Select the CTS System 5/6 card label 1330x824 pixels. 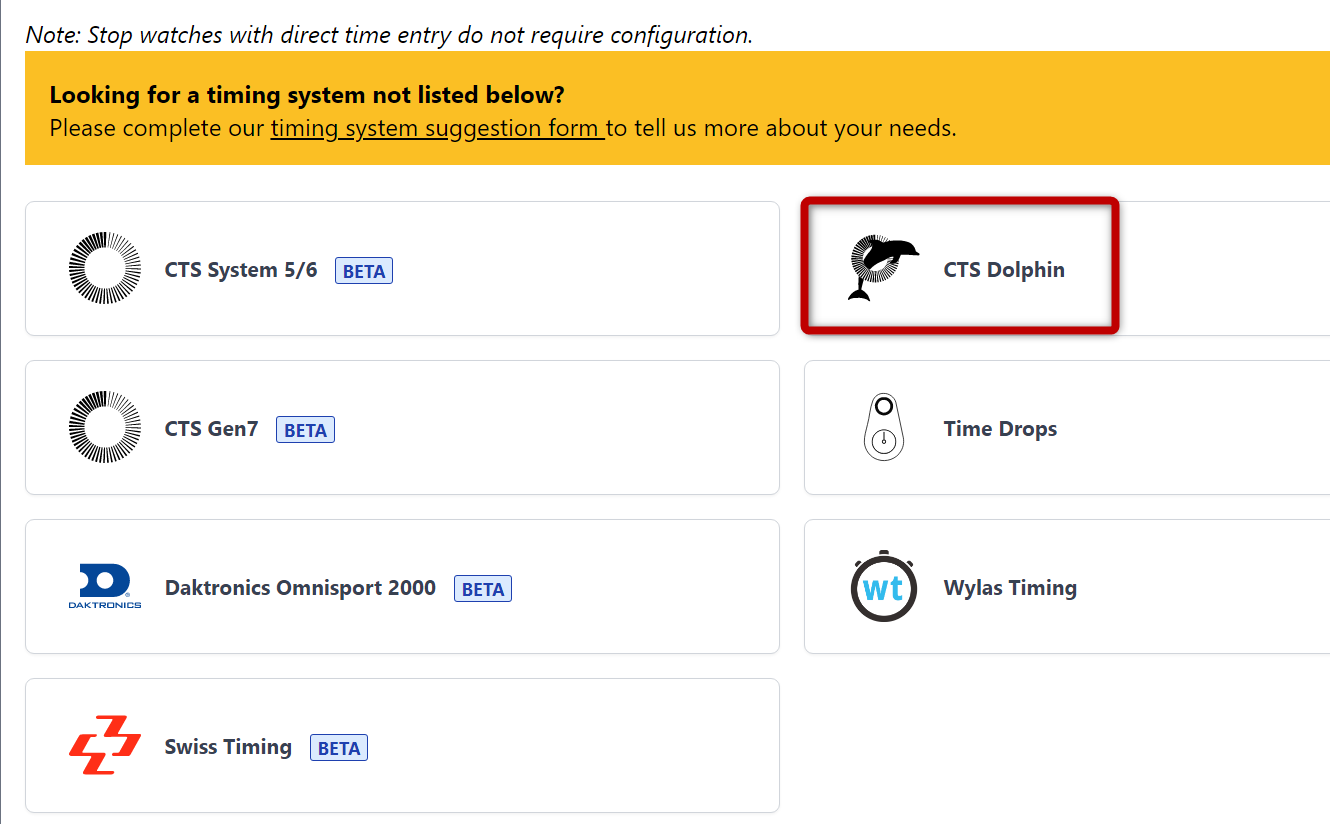click(241, 270)
